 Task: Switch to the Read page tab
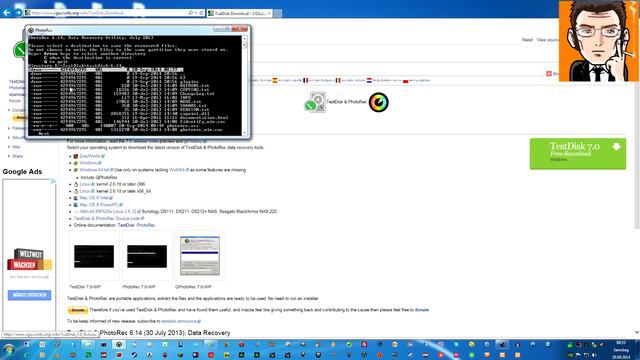pyautogui.click(x=527, y=40)
